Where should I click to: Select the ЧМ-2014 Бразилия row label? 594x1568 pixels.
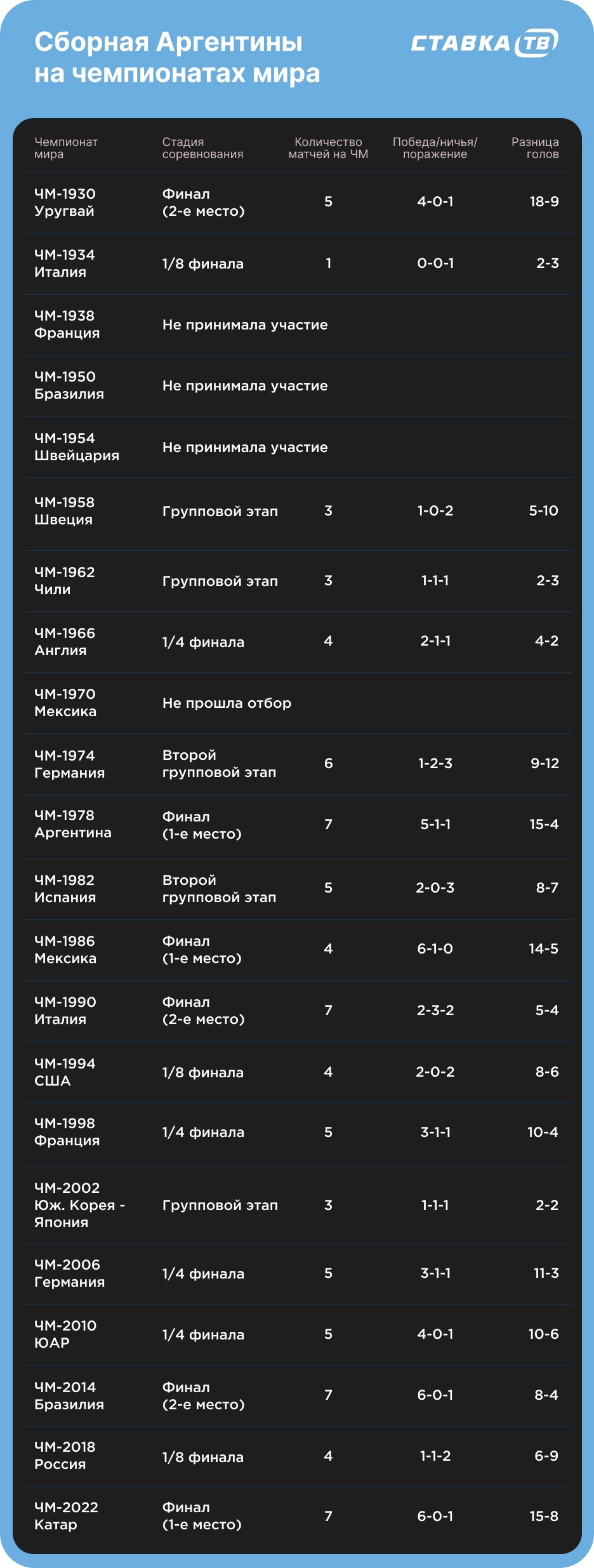tap(69, 1396)
